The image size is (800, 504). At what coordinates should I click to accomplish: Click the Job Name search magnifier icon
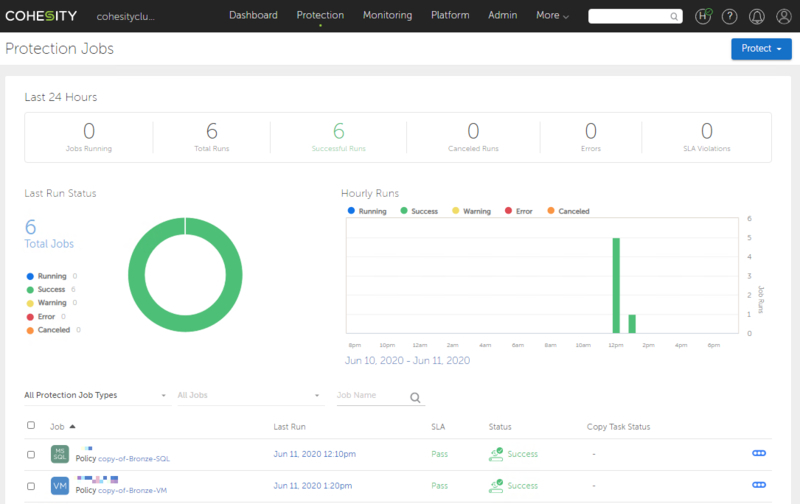point(415,397)
